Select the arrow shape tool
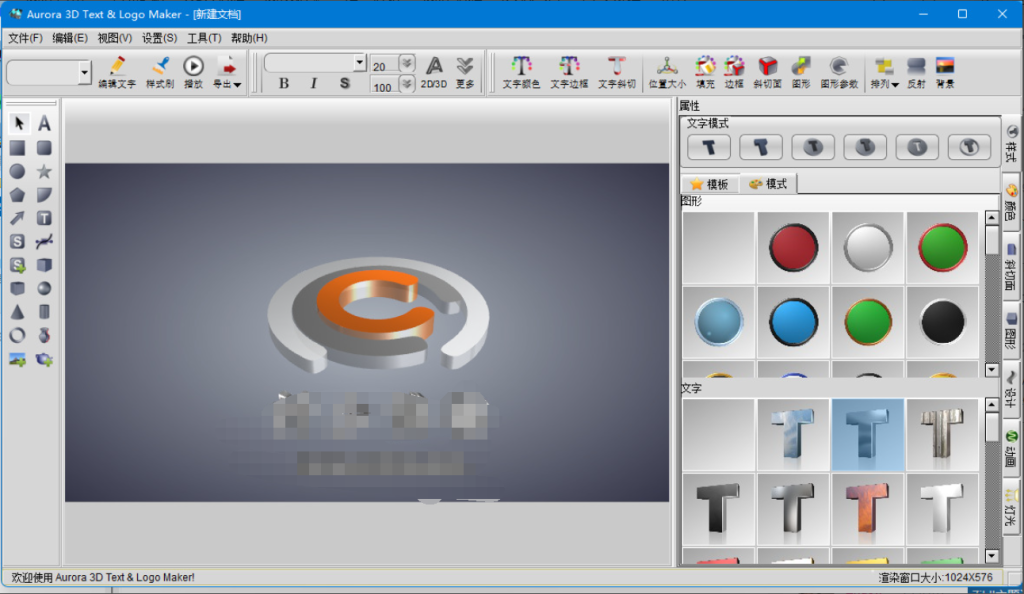The width and height of the screenshot is (1024, 594). pos(18,218)
